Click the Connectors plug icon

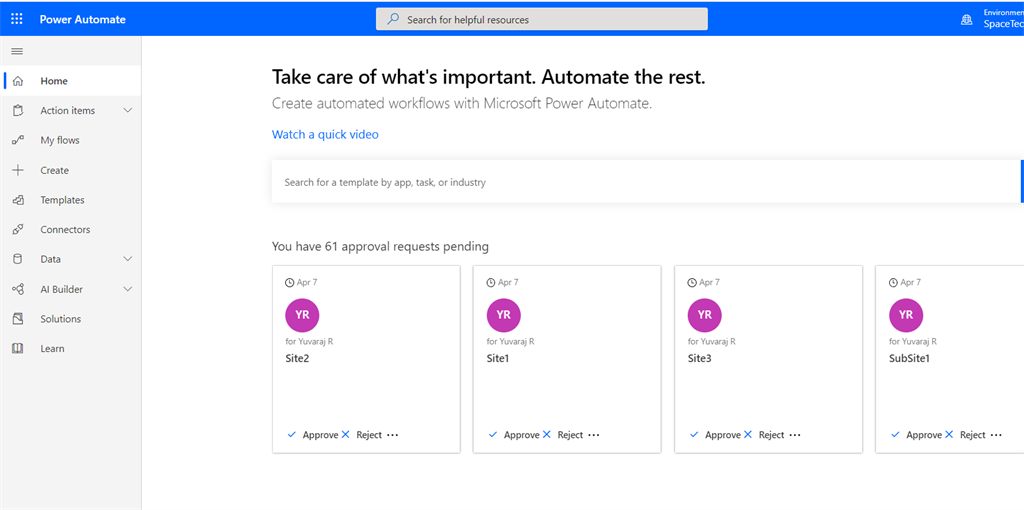coord(18,230)
